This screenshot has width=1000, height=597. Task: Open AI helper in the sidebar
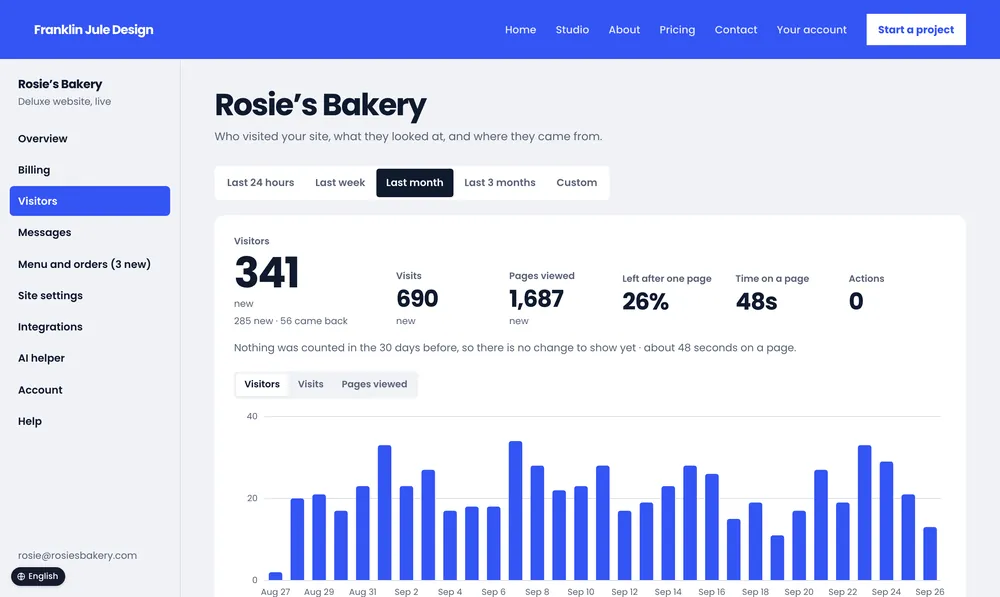click(x=90, y=358)
